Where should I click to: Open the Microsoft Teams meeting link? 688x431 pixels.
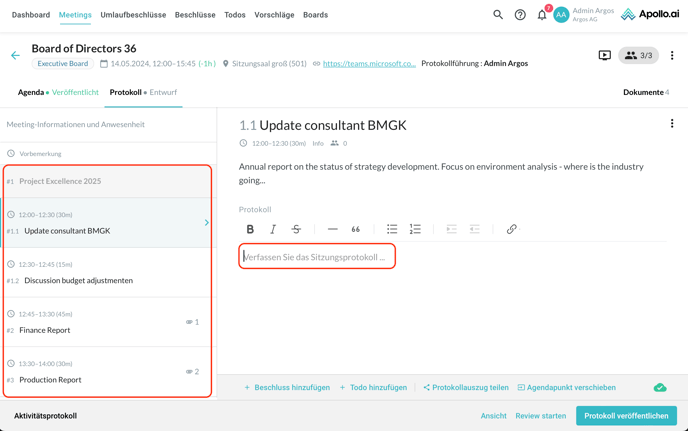pyautogui.click(x=369, y=63)
